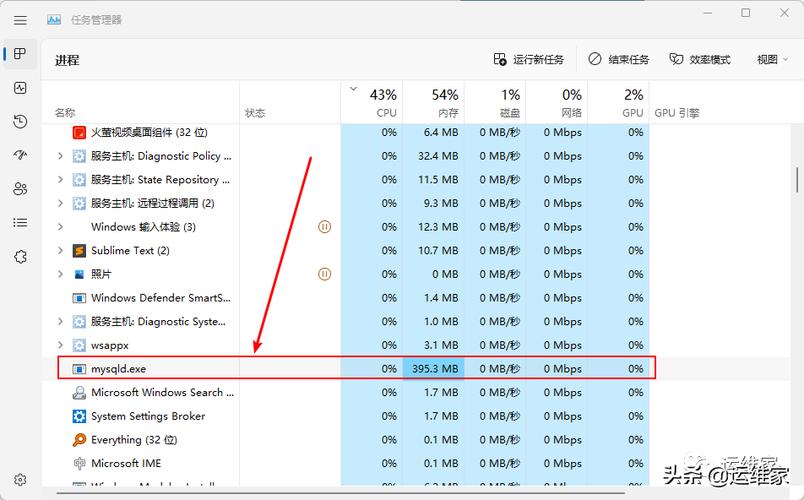This screenshot has width=804, height=500.
Task: Click the Sublime Text app icon
Action: click(79, 251)
